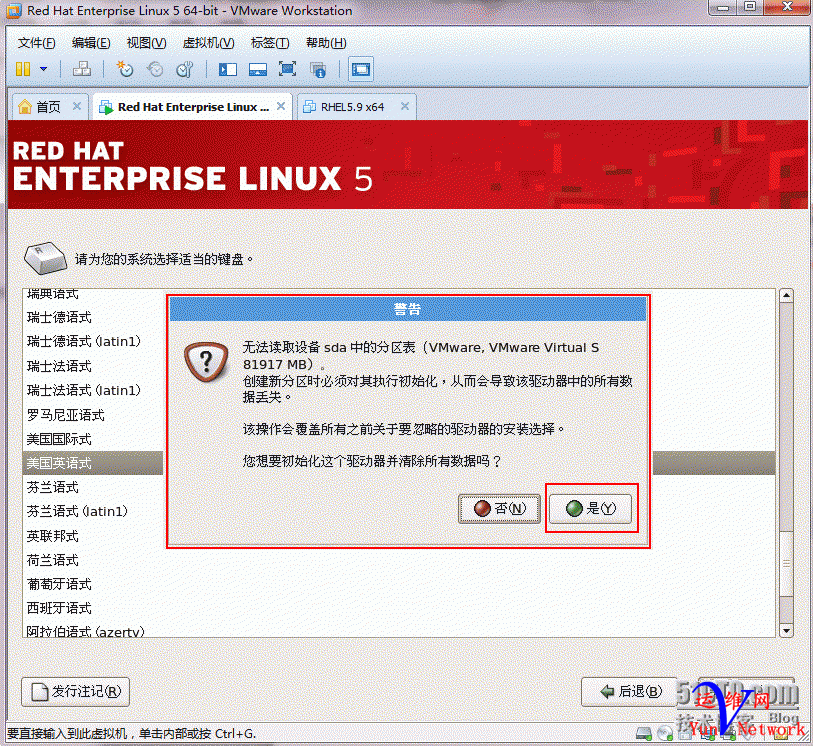The width and height of the screenshot is (813, 746).
Task: Send Ctrl+Alt+Del using the toolbar icon
Action: pos(81,69)
